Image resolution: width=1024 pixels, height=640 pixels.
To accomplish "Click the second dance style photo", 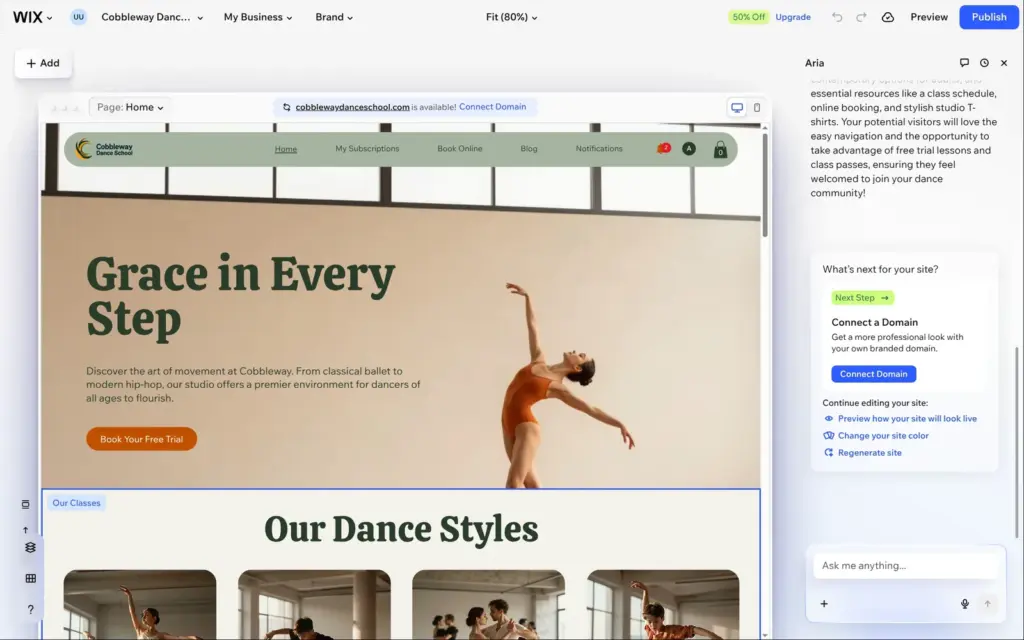I will tap(314, 604).
